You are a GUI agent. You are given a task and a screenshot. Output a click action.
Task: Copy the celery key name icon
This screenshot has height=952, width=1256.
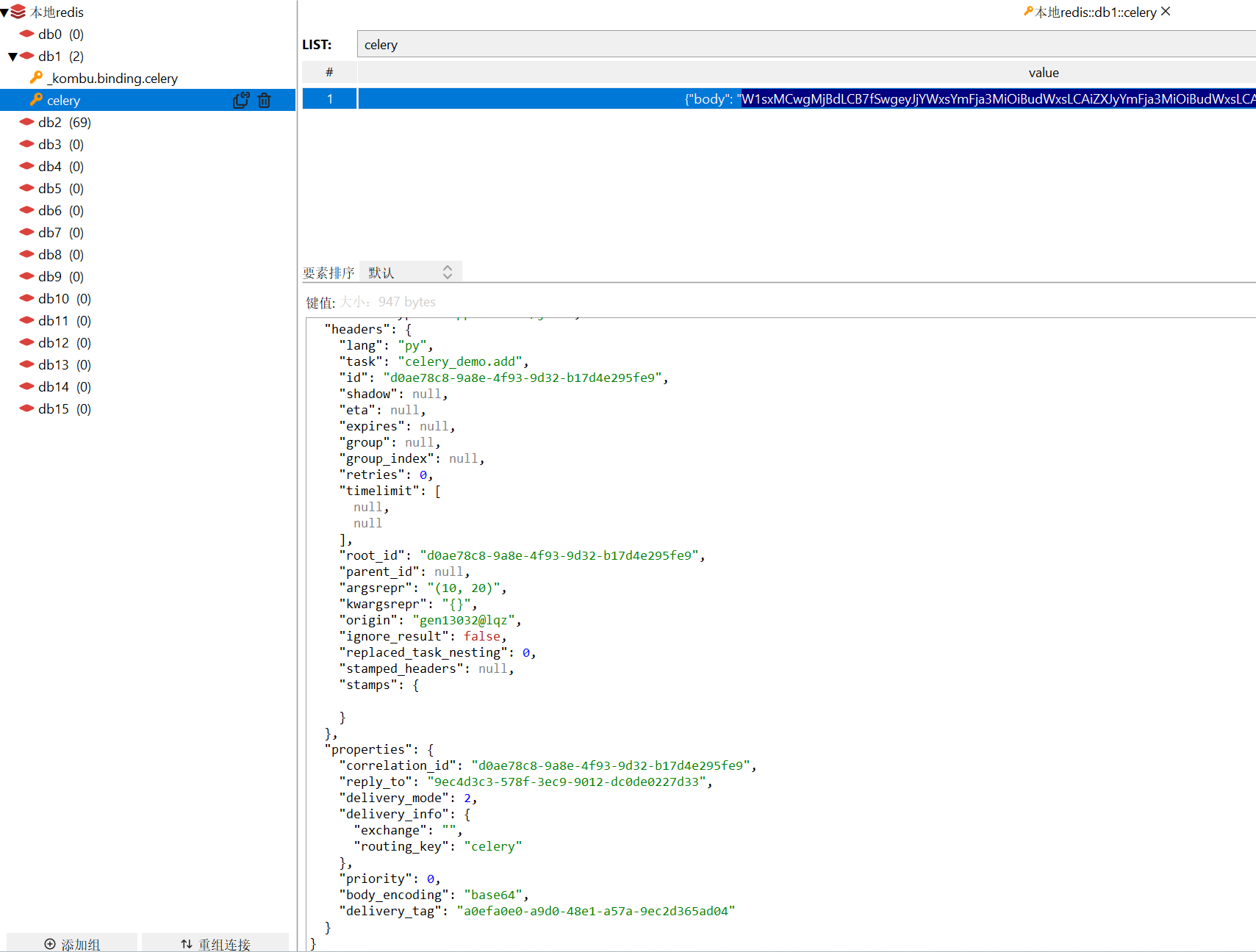coord(241,100)
